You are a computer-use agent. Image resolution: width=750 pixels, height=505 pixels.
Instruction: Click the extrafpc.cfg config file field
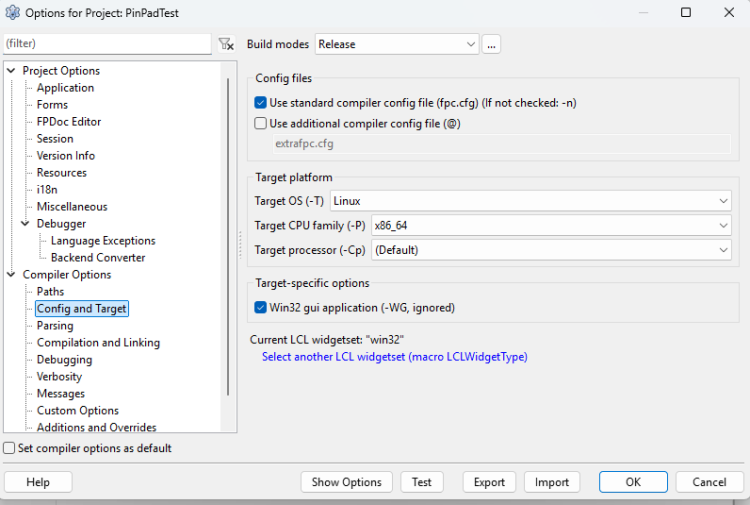pyautogui.click(x=502, y=143)
